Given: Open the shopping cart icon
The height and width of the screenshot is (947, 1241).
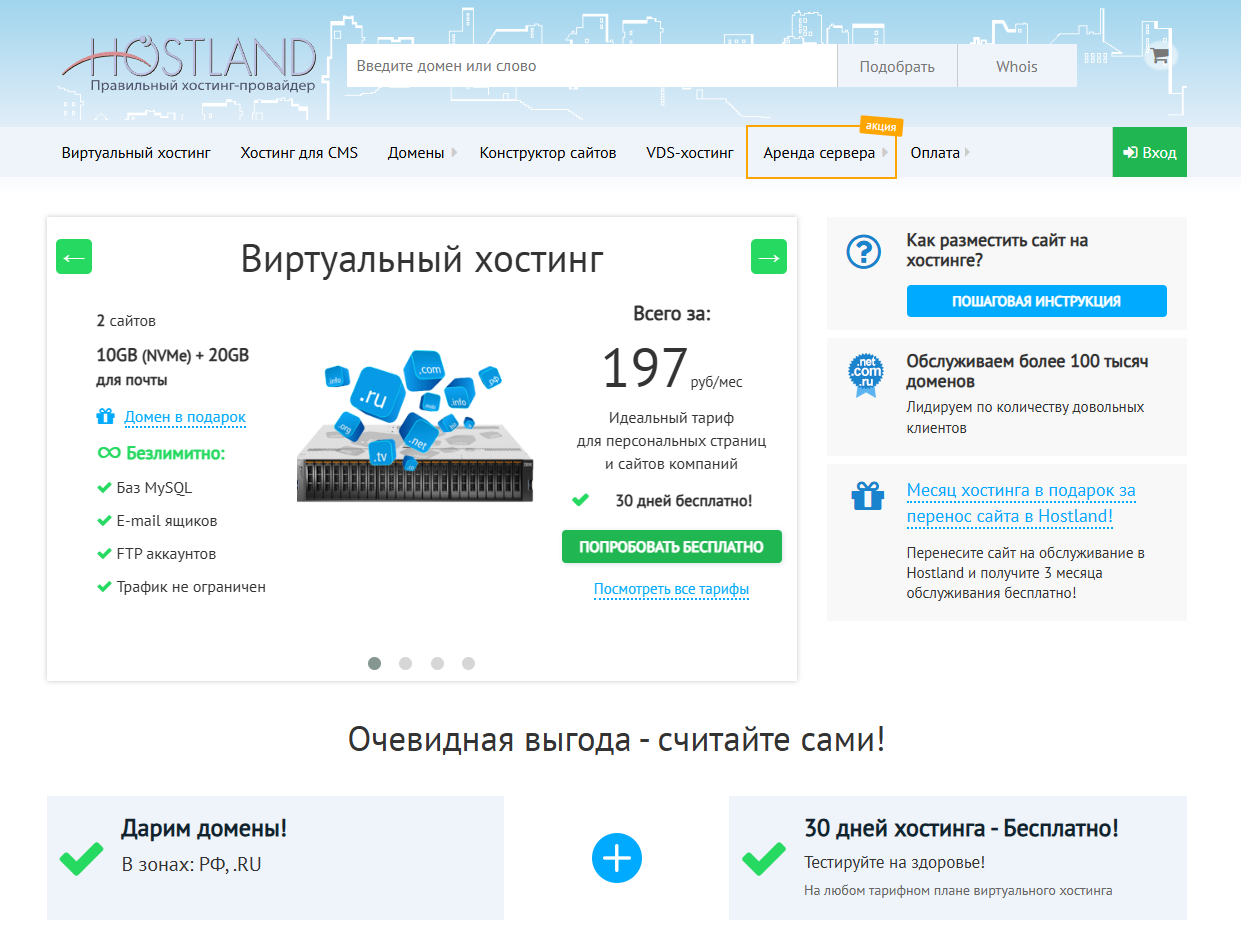Looking at the screenshot, I should point(1160,56).
